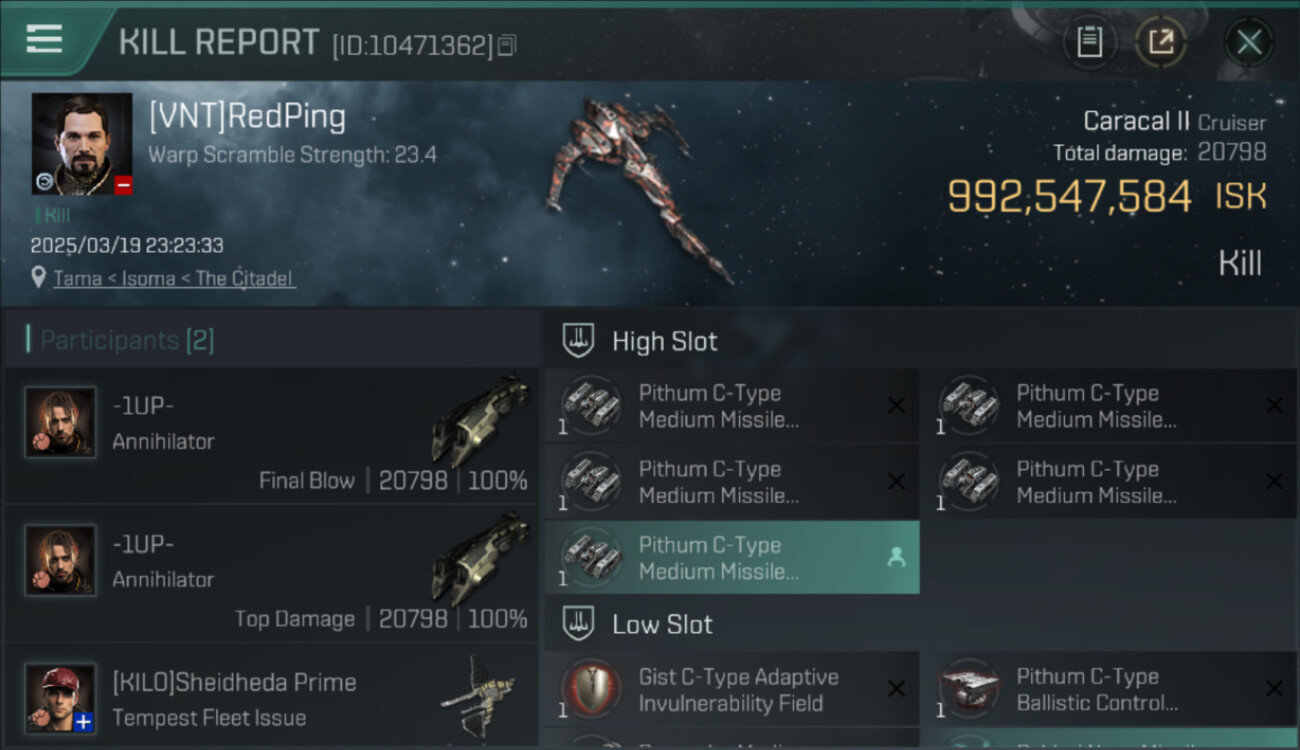Click the first Medium Missile launcher icon
The height and width of the screenshot is (750, 1300).
point(590,404)
